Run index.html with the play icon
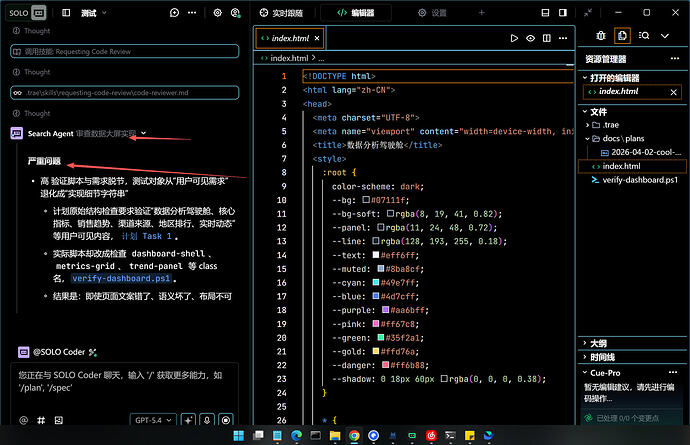 point(514,38)
